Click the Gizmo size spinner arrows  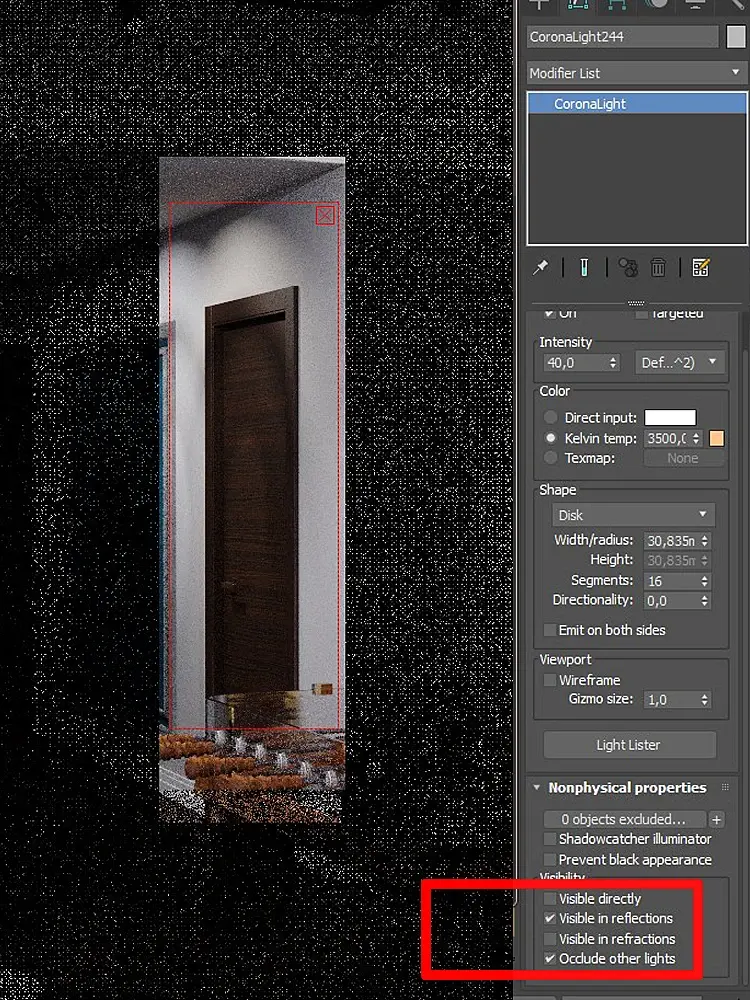[704, 700]
